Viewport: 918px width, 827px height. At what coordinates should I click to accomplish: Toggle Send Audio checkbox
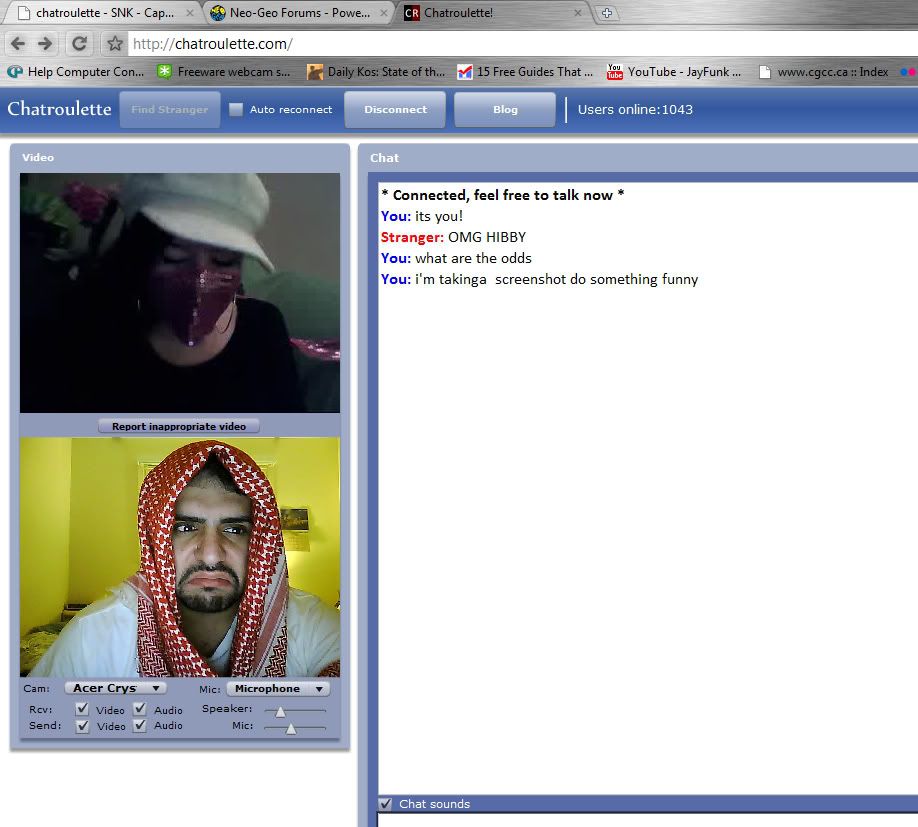coord(140,726)
